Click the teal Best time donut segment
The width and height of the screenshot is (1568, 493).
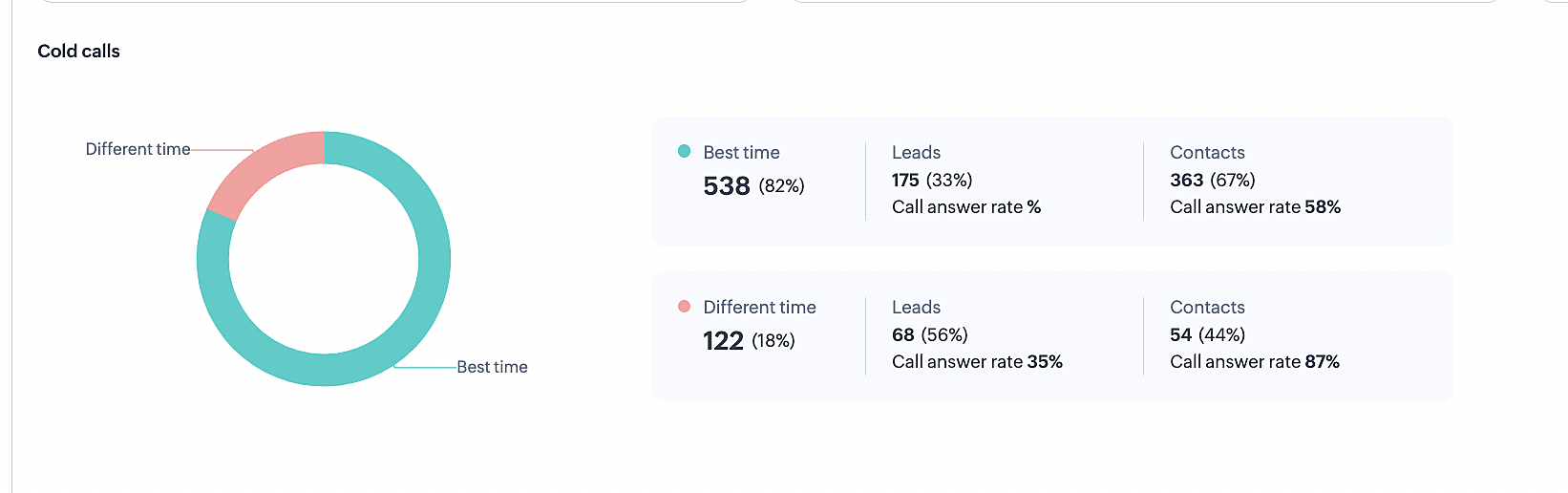(434, 259)
